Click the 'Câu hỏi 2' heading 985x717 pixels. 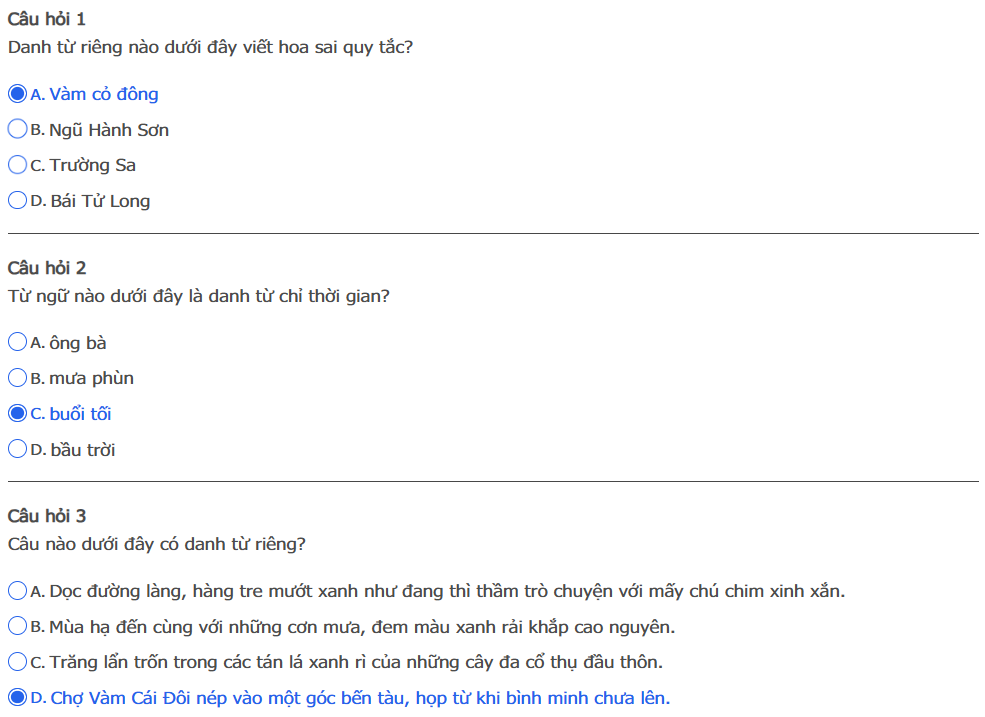46,268
